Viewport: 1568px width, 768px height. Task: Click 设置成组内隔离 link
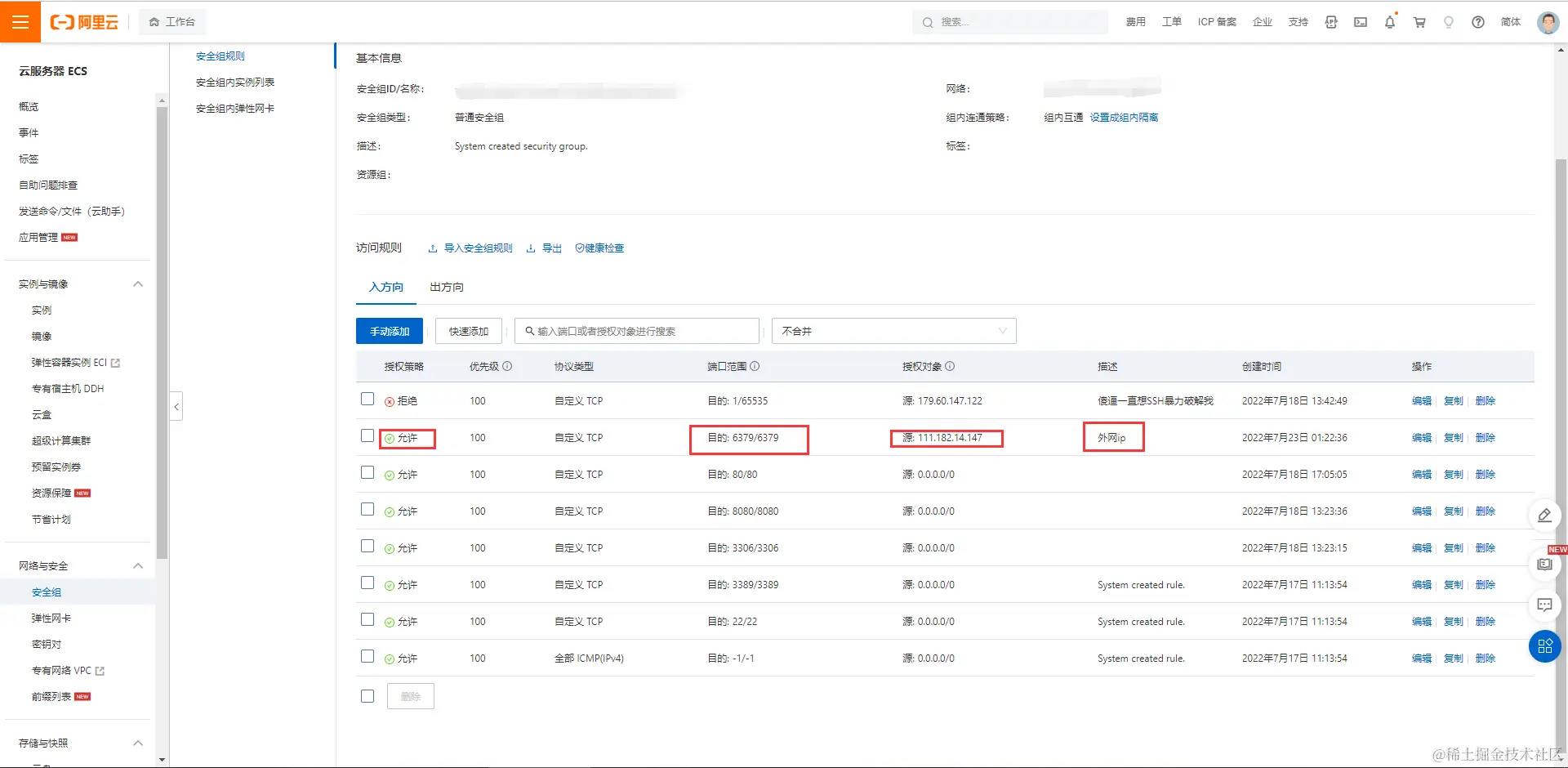pos(1124,118)
